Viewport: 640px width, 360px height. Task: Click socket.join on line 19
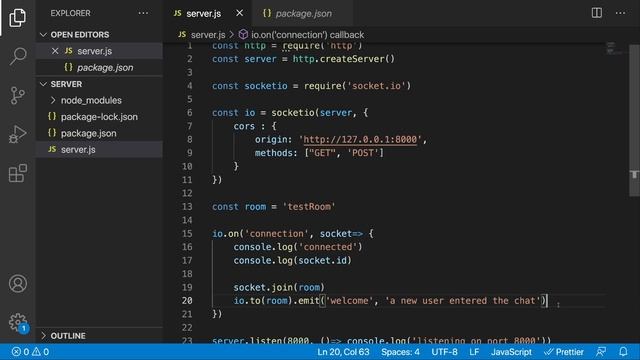coord(263,287)
